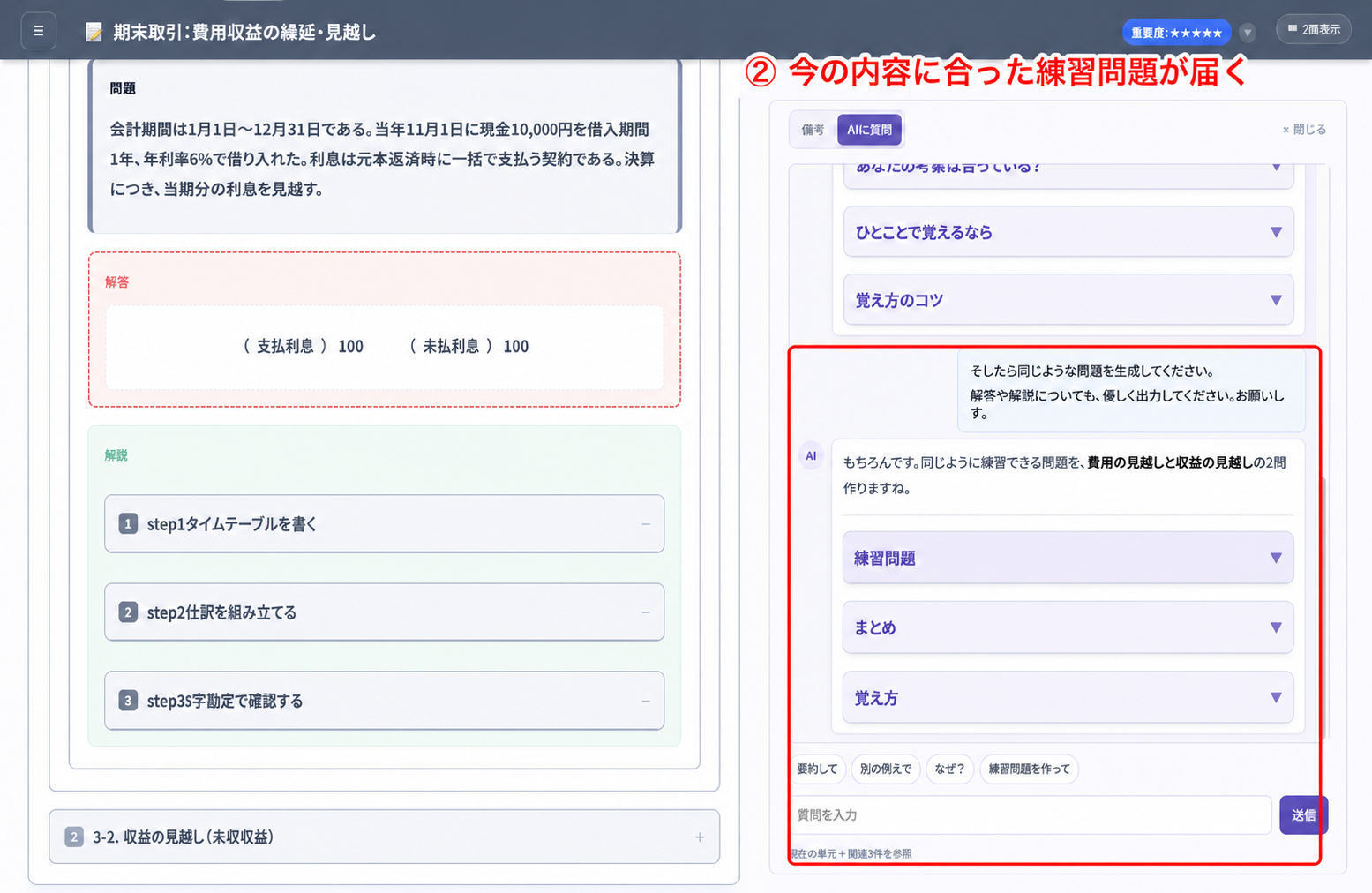This screenshot has height=893, width=1372.
Task: Expand the 覚え方 accordion
Action: point(1068,698)
